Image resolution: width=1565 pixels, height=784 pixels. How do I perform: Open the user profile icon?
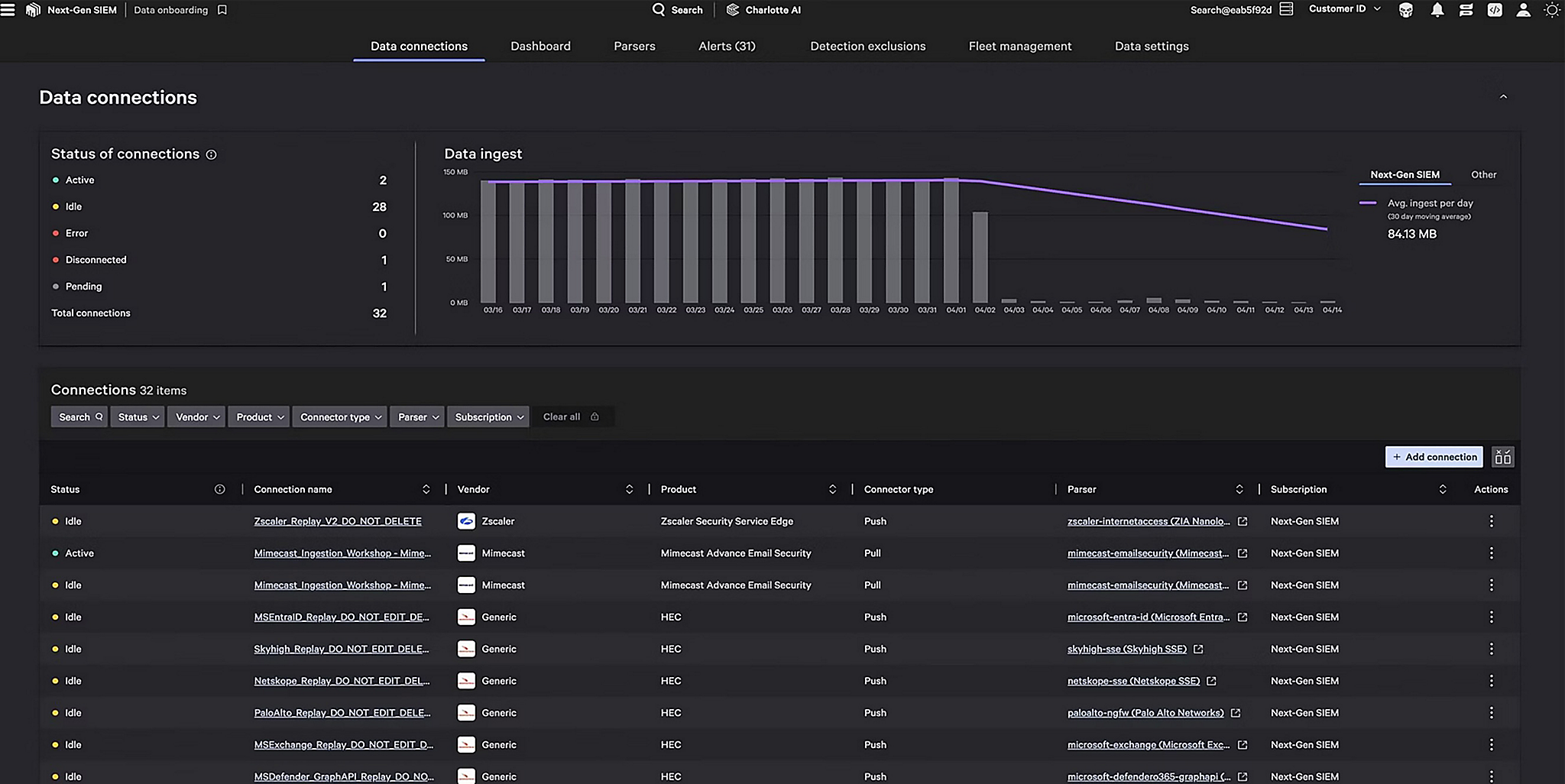click(x=1523, y=10)
